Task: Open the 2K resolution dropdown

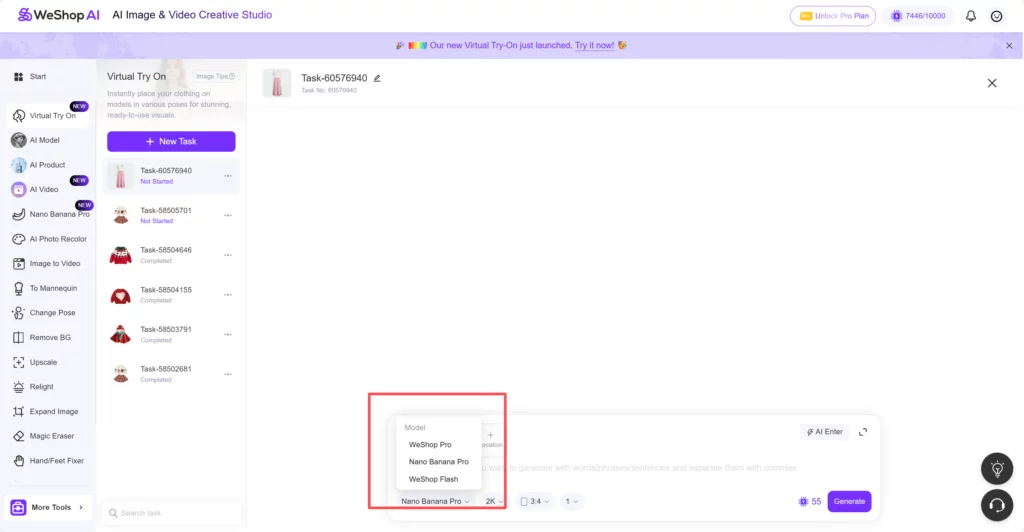Action: click(495, 501)
